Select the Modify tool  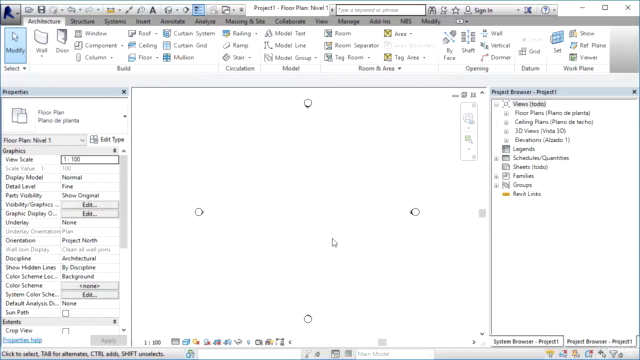tap(15, 44)
